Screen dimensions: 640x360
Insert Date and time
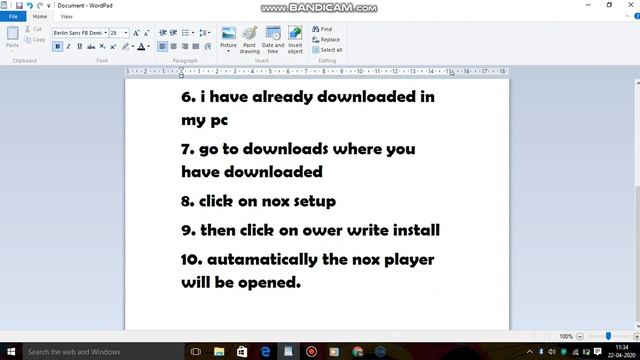point(273,40)
